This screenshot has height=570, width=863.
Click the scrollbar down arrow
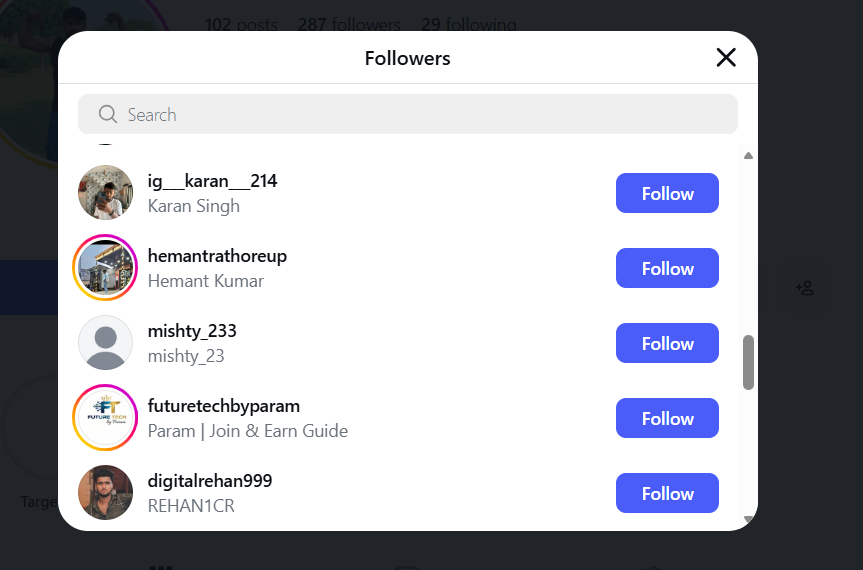(x=748, y=519)
